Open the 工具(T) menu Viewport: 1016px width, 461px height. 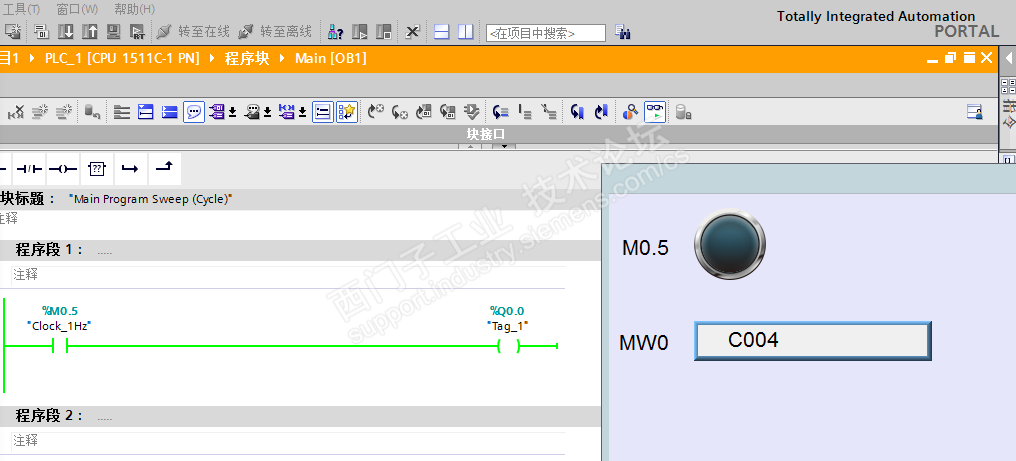tap(21, 10)
